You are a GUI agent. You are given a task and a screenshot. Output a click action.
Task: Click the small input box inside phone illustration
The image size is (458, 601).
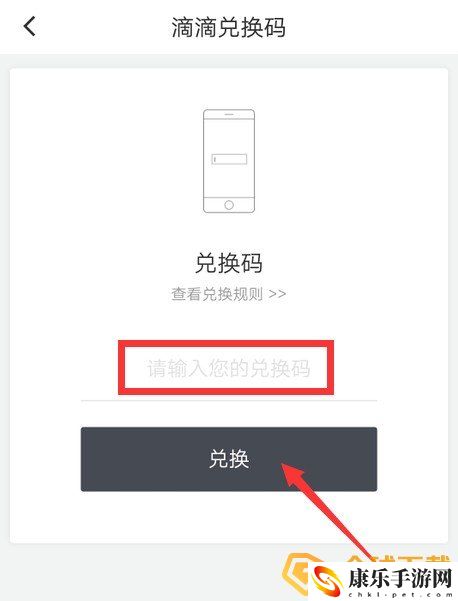click(229, 159)
